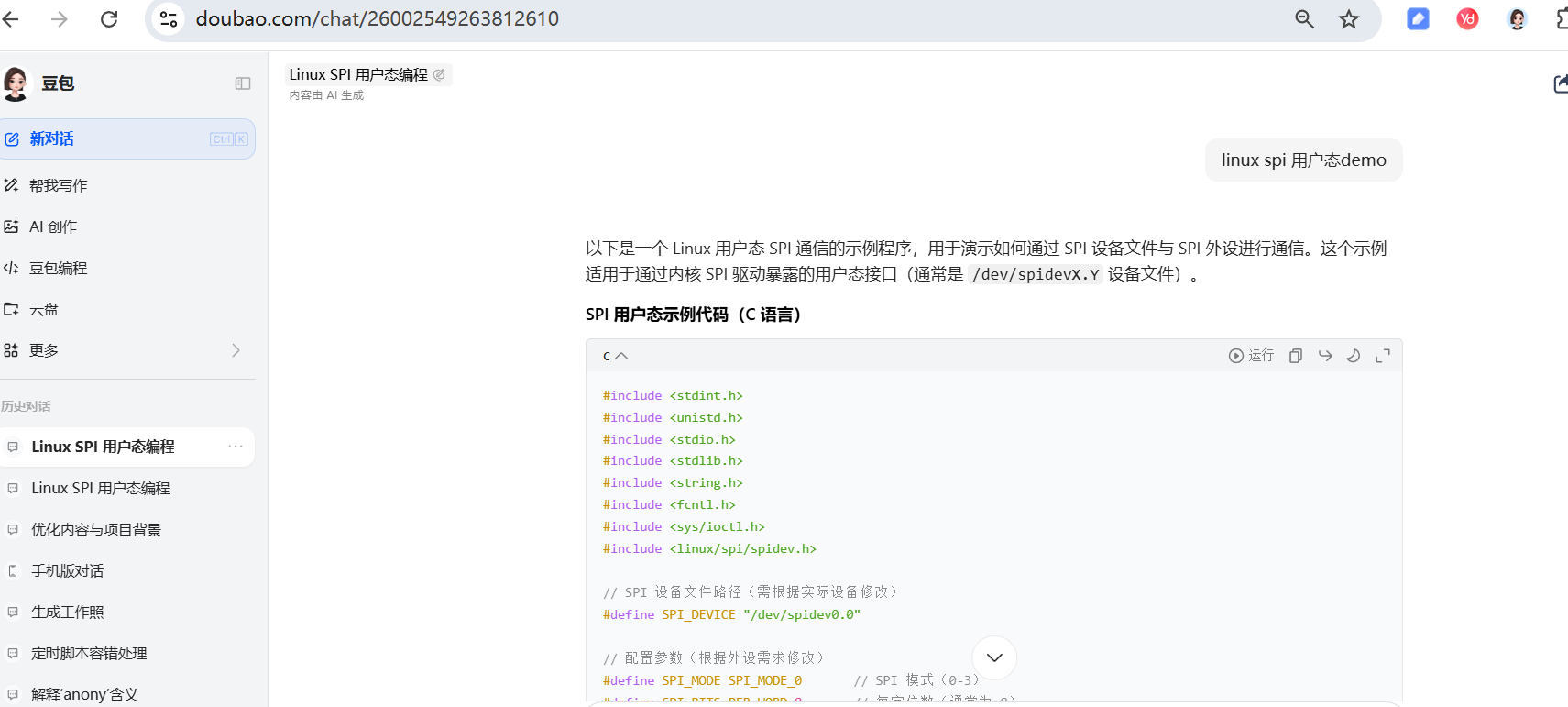Run the C code snippet
The image size is (1568, 707).
(x=1251, y=356)
